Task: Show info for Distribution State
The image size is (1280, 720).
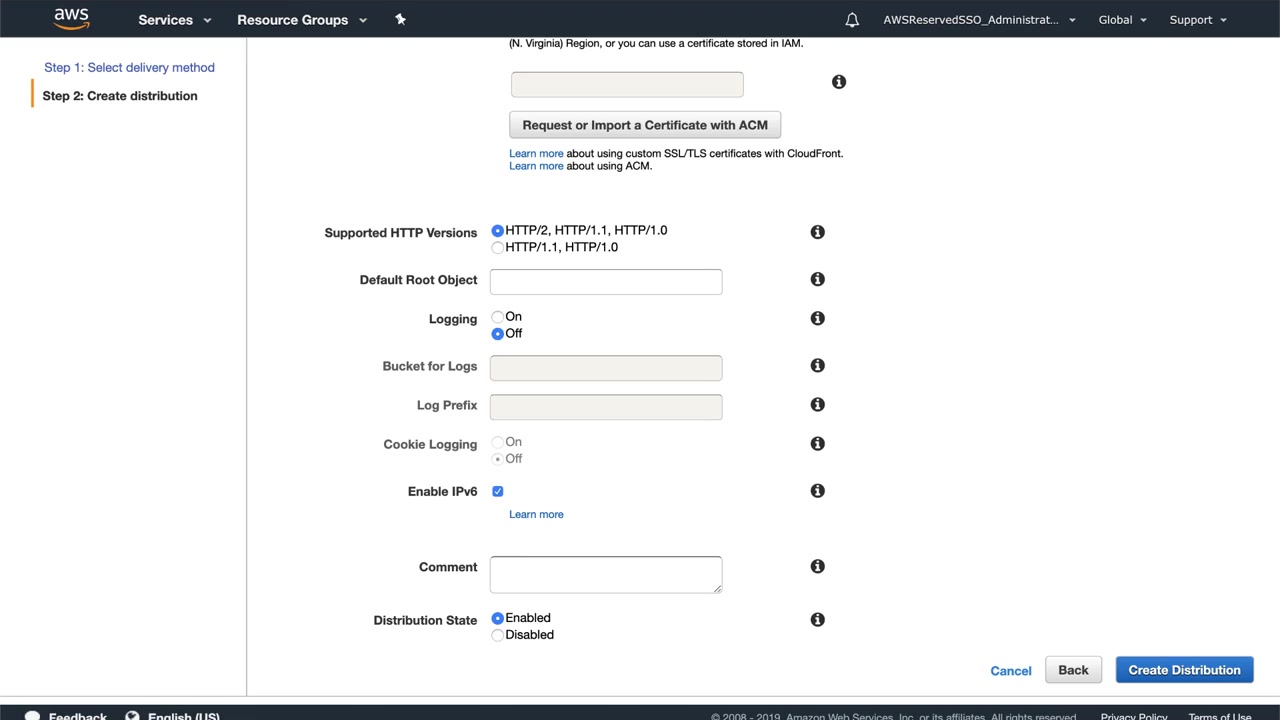Action: point(817,620)
